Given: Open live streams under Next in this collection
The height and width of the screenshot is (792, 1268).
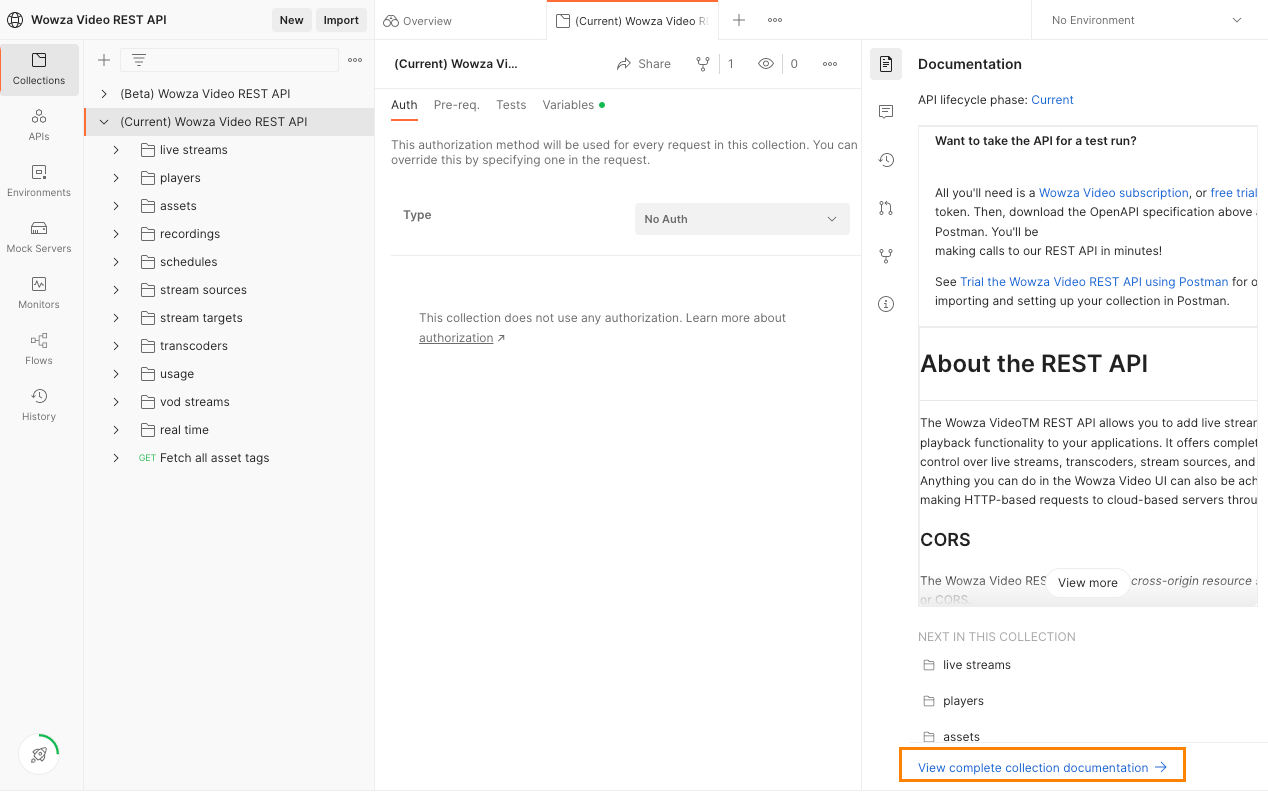Looking at the screenshot, I should (x=976, y=665).
